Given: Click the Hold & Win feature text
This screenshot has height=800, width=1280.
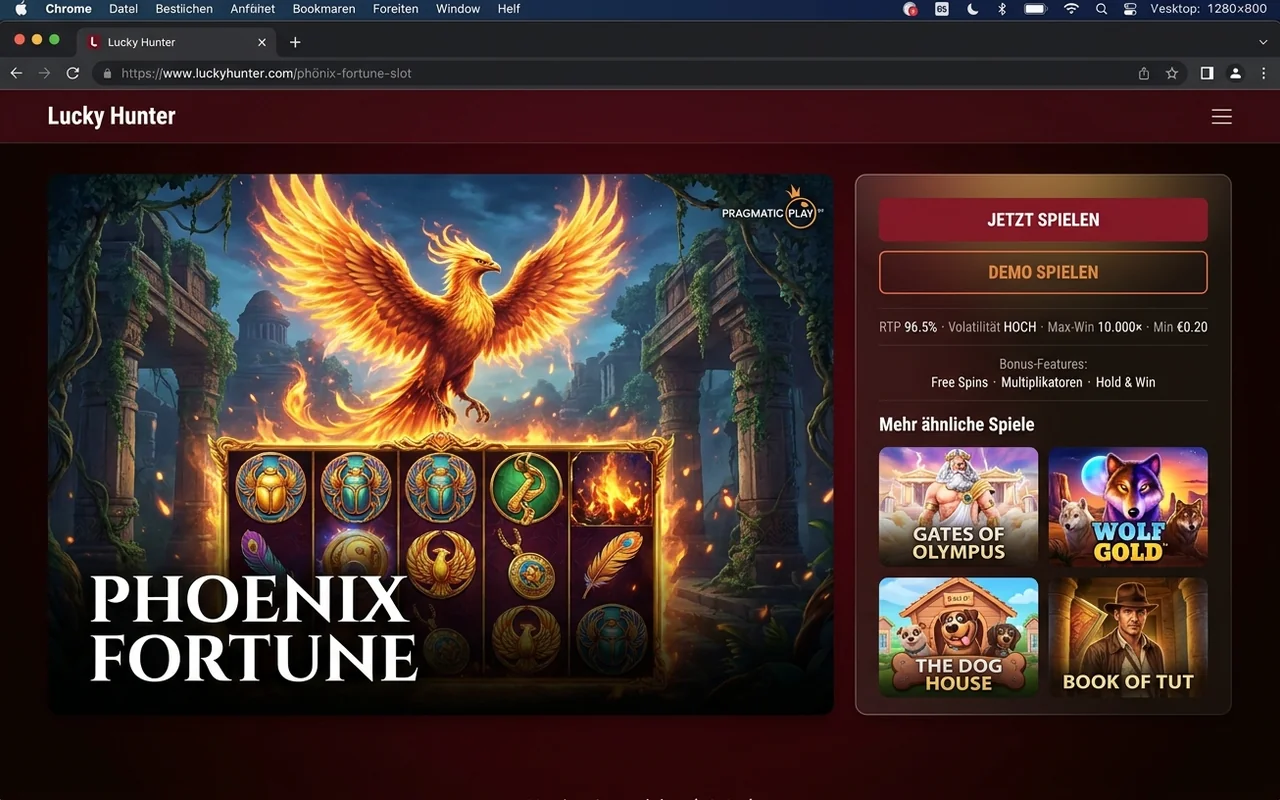Looking at the screenshot, I should pyautogui.click(x=1125, y=382).
